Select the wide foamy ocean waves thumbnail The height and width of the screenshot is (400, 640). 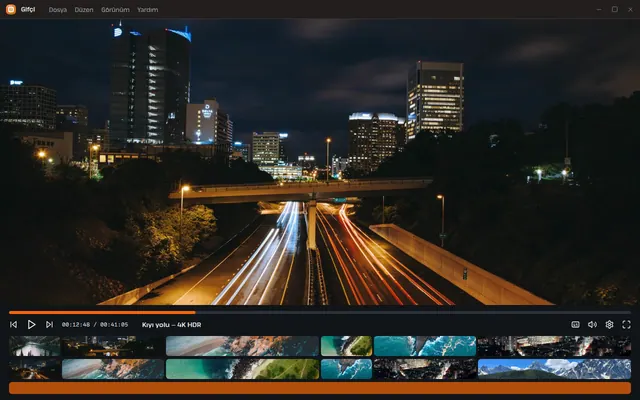(425, 346)
